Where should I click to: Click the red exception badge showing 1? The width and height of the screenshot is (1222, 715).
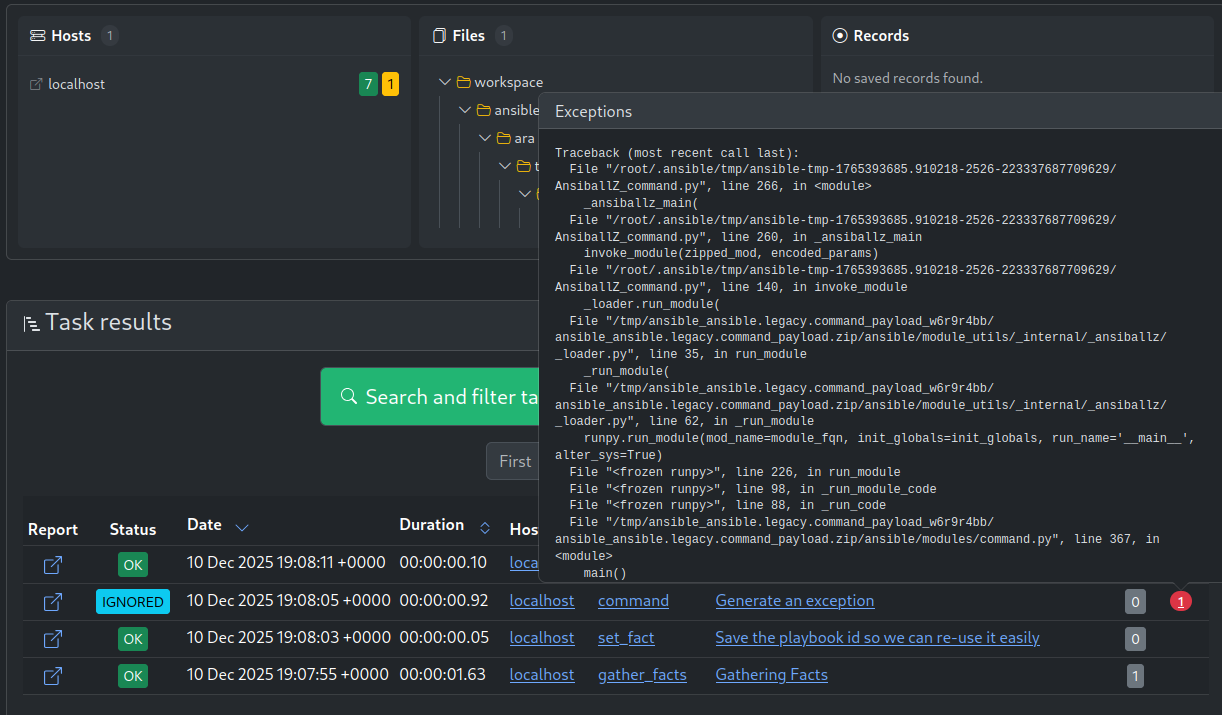(1181, 601)
